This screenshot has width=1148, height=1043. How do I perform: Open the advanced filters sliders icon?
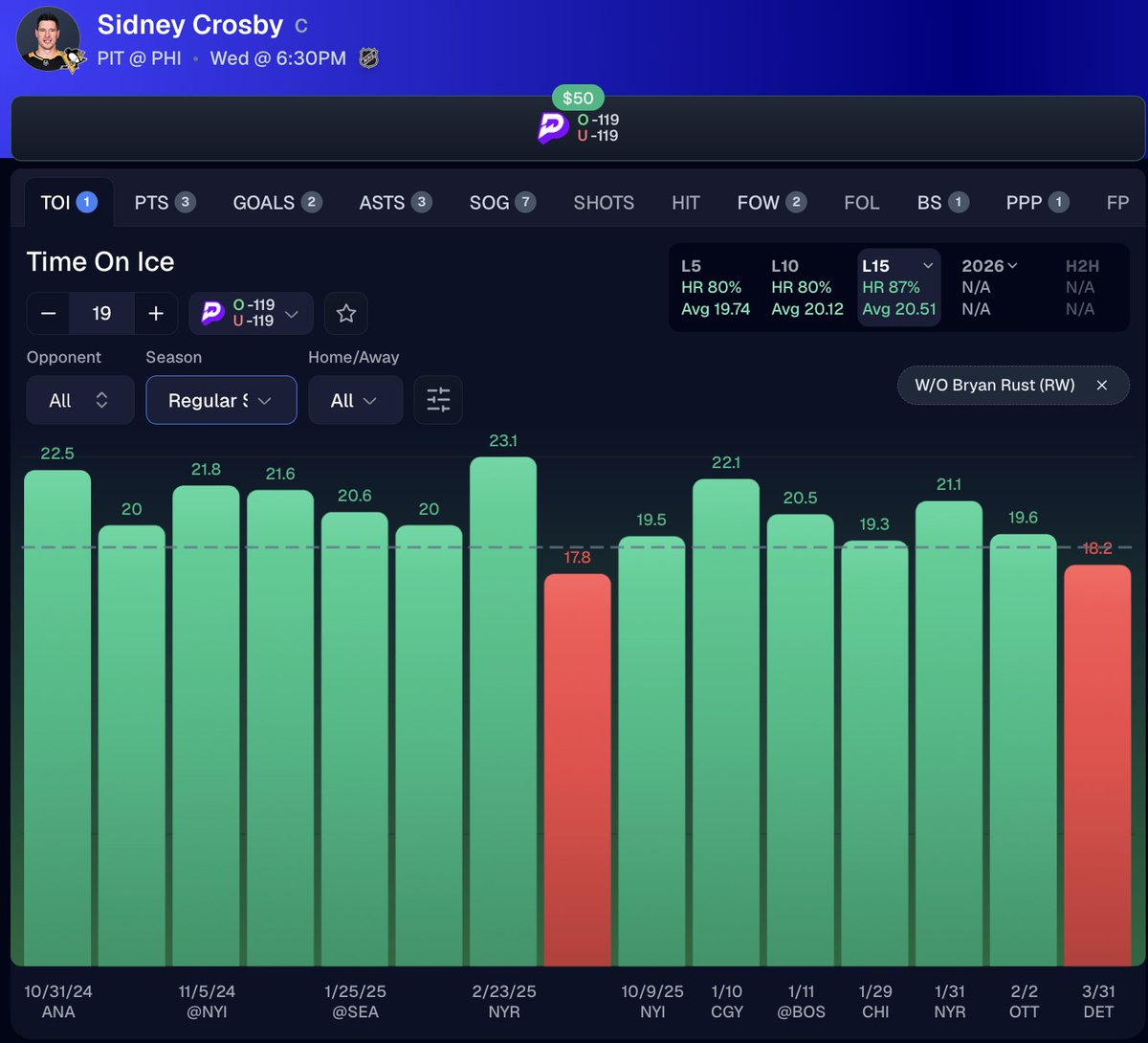tap(438, 400)
